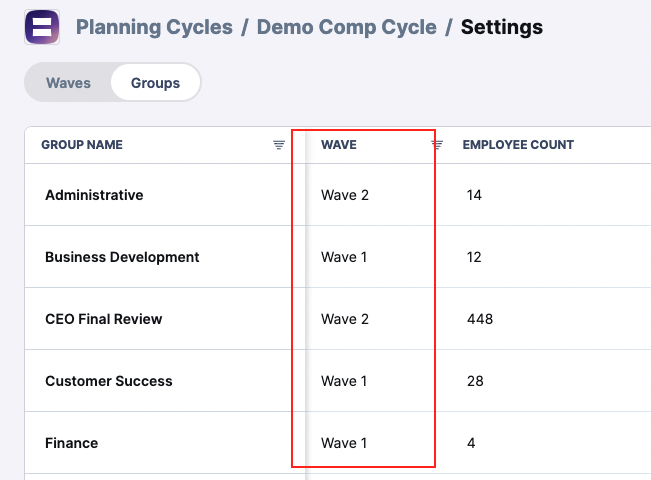Open the Group Name column filter icon
Screen dimensions: 651x480
(x=279, y=145)
